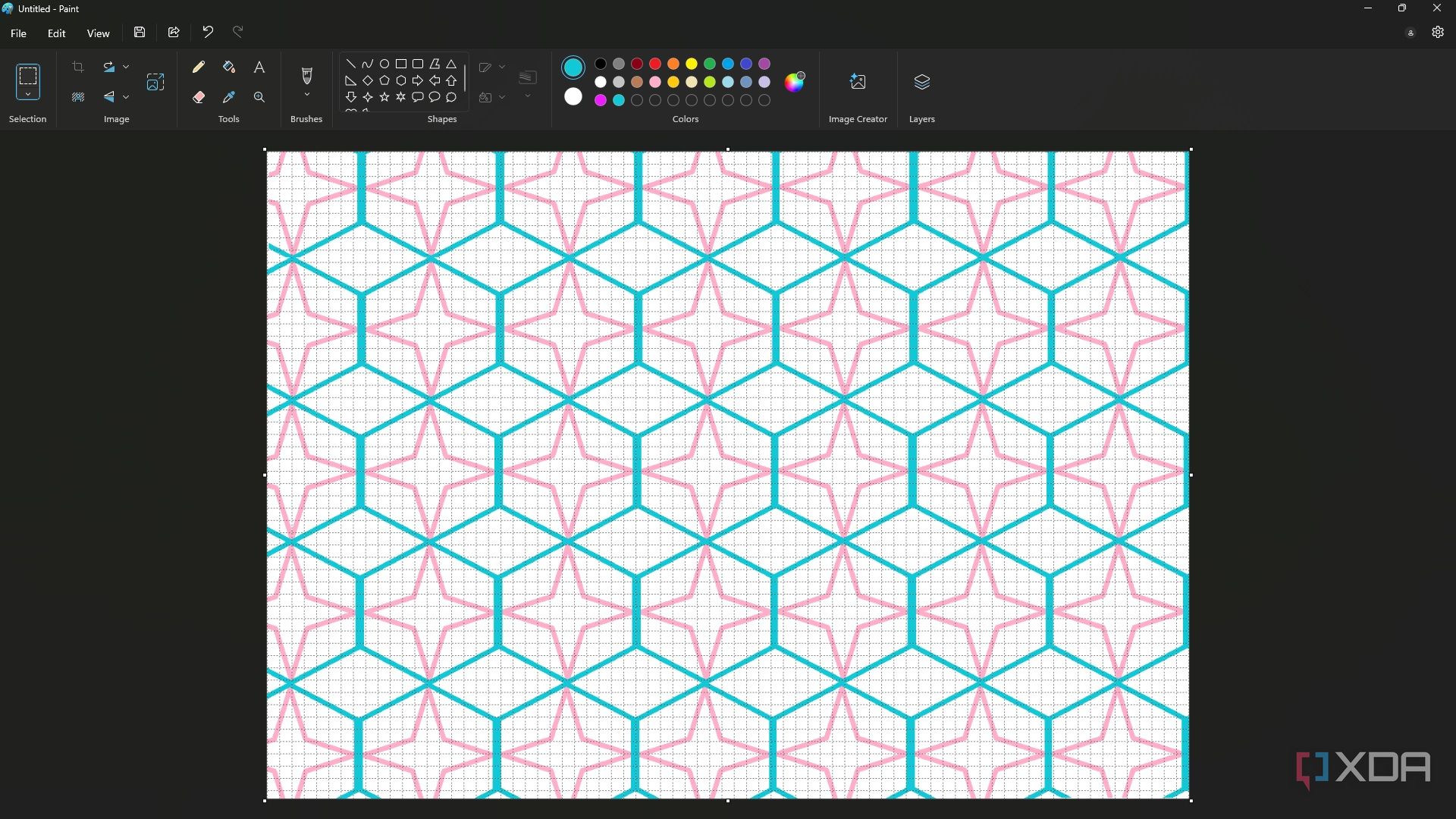
Task: Choose the Five-point star shape
Action: [384, 97]
